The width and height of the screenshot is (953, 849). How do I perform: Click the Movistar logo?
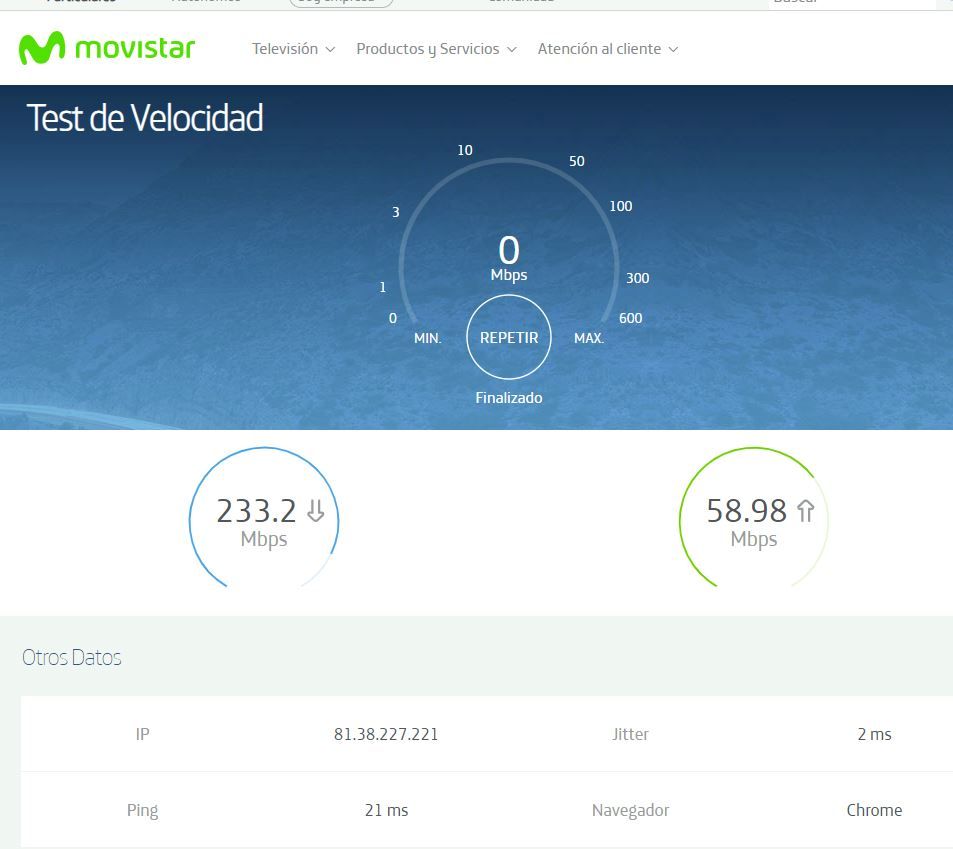106,48
